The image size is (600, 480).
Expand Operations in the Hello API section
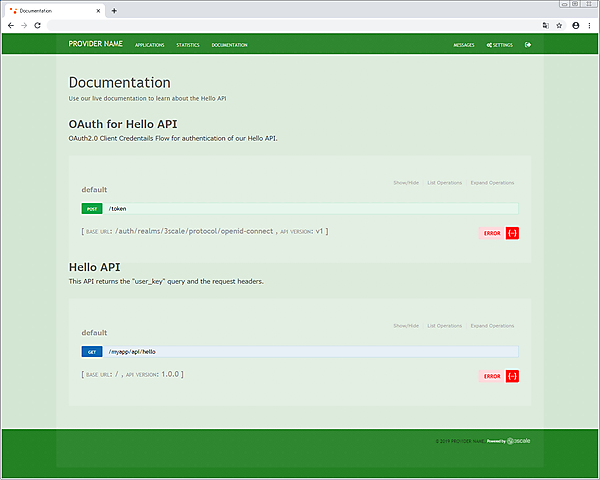(x=492, y=326)
